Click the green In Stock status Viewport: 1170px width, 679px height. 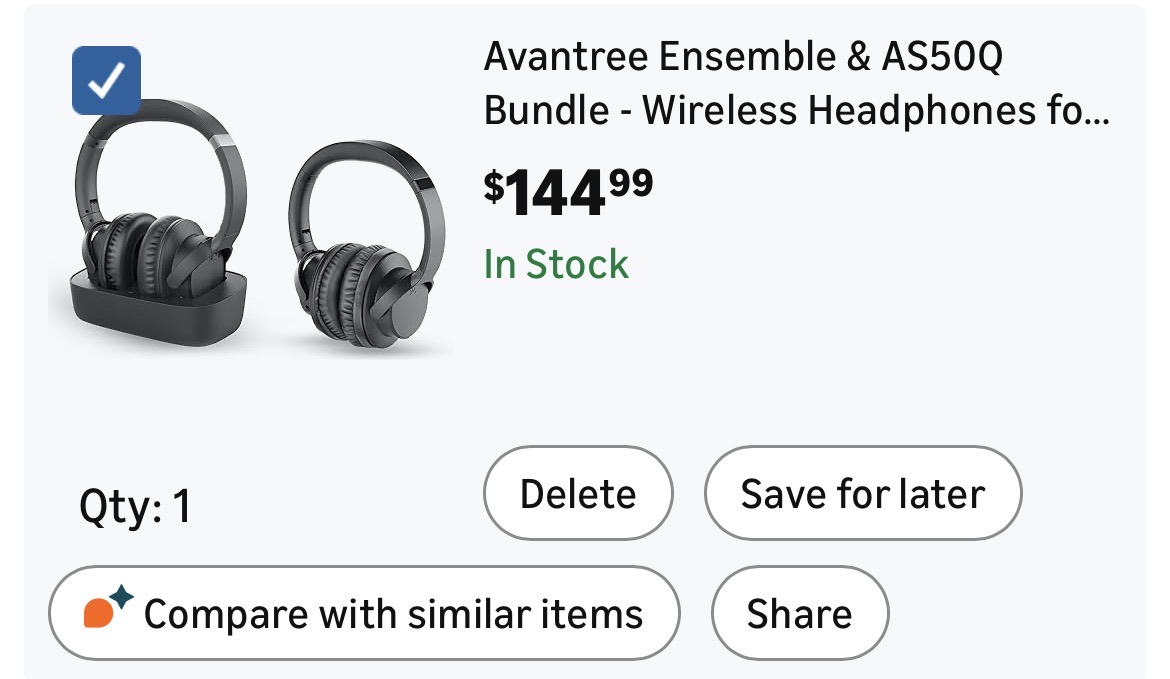click(x=556, y=264)
